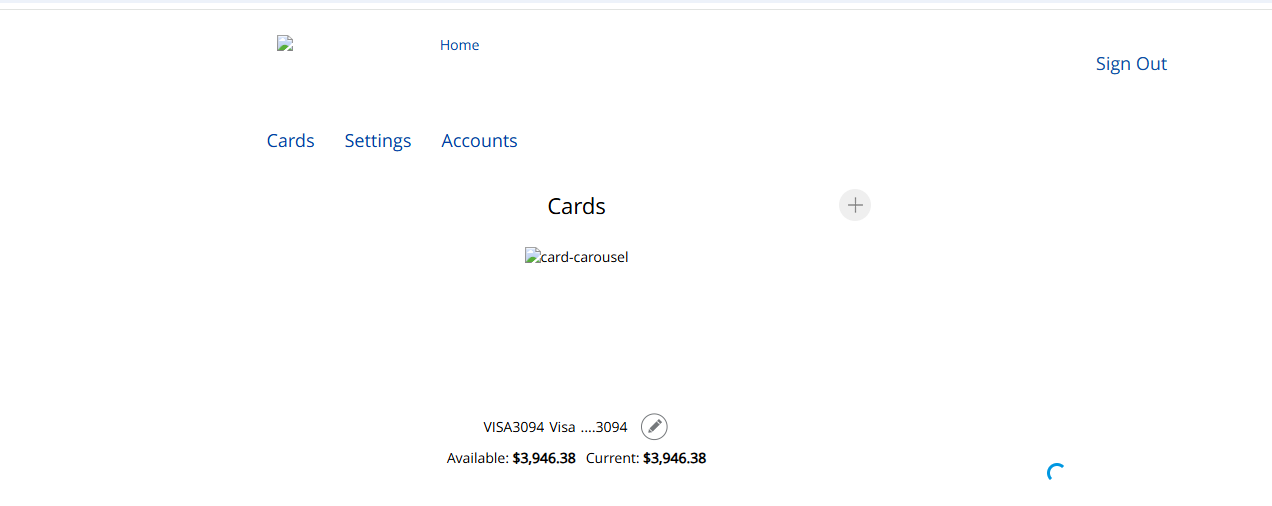1272x506 pixels.
Task: Click the plus icon to add a card
Action: tap(855, 205)
